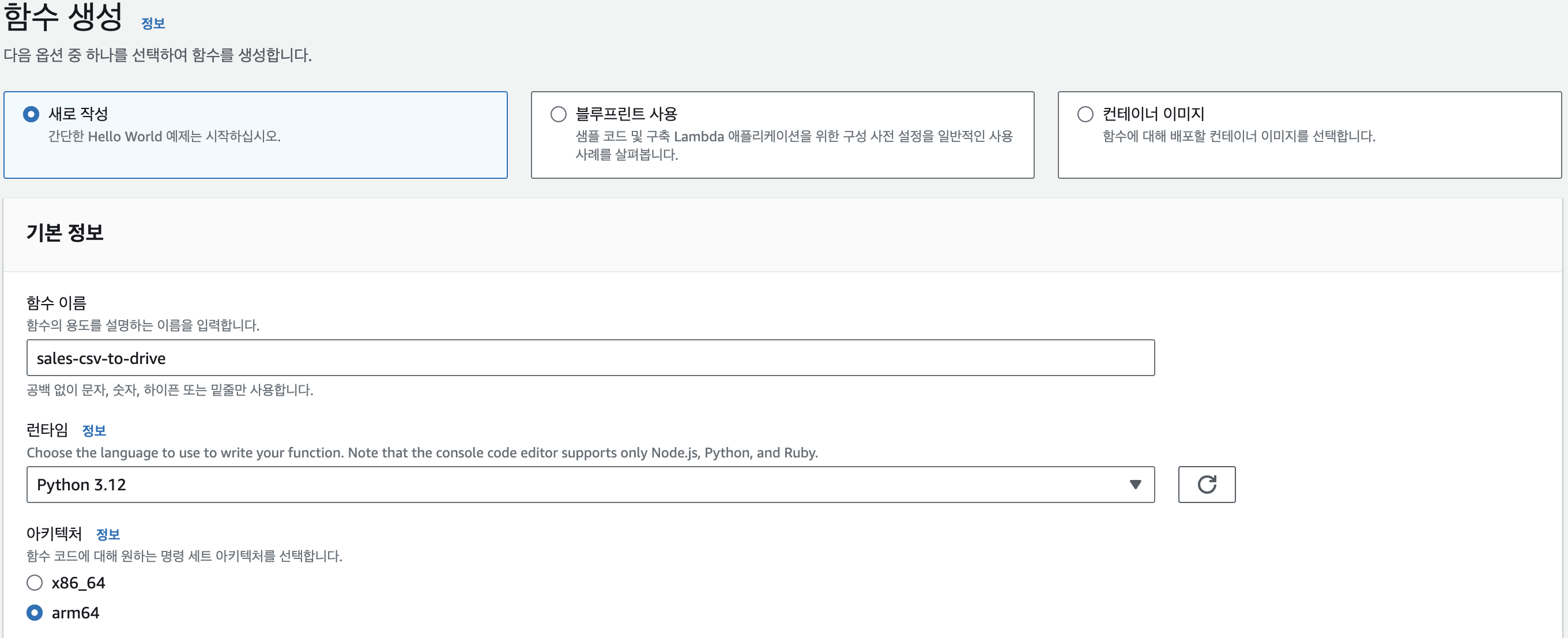The image size is (1568, 638).
Task: Choose the x86_64 architecture radio button
Action: [35, 583]
